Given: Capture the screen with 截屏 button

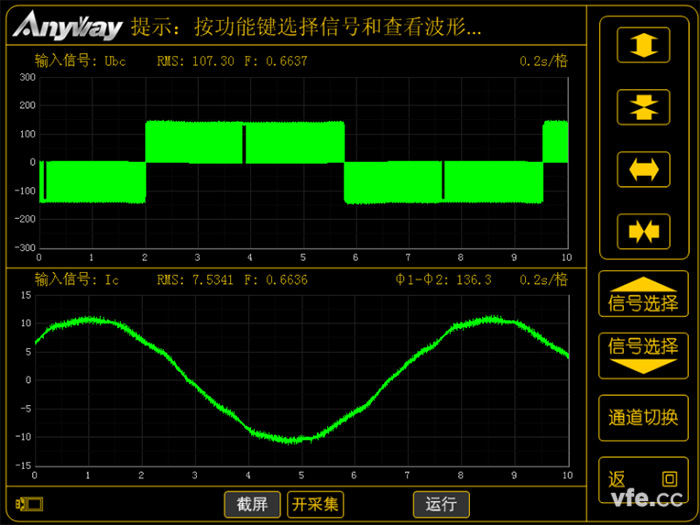Looking at the screenshot, I should [251, 504].
